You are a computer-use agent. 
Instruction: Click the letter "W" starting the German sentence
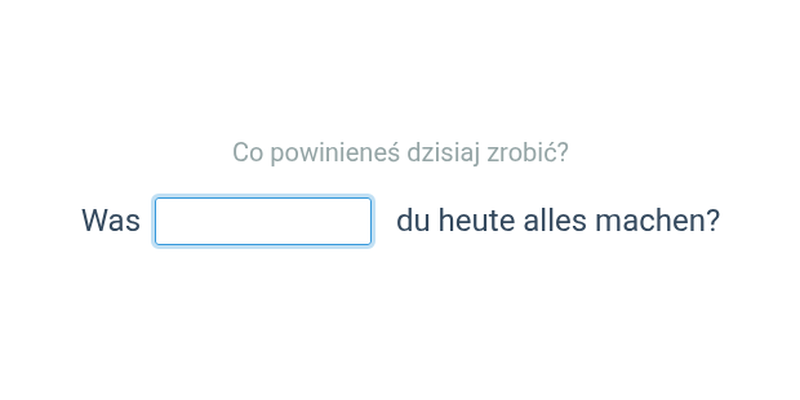click(93, 221)
